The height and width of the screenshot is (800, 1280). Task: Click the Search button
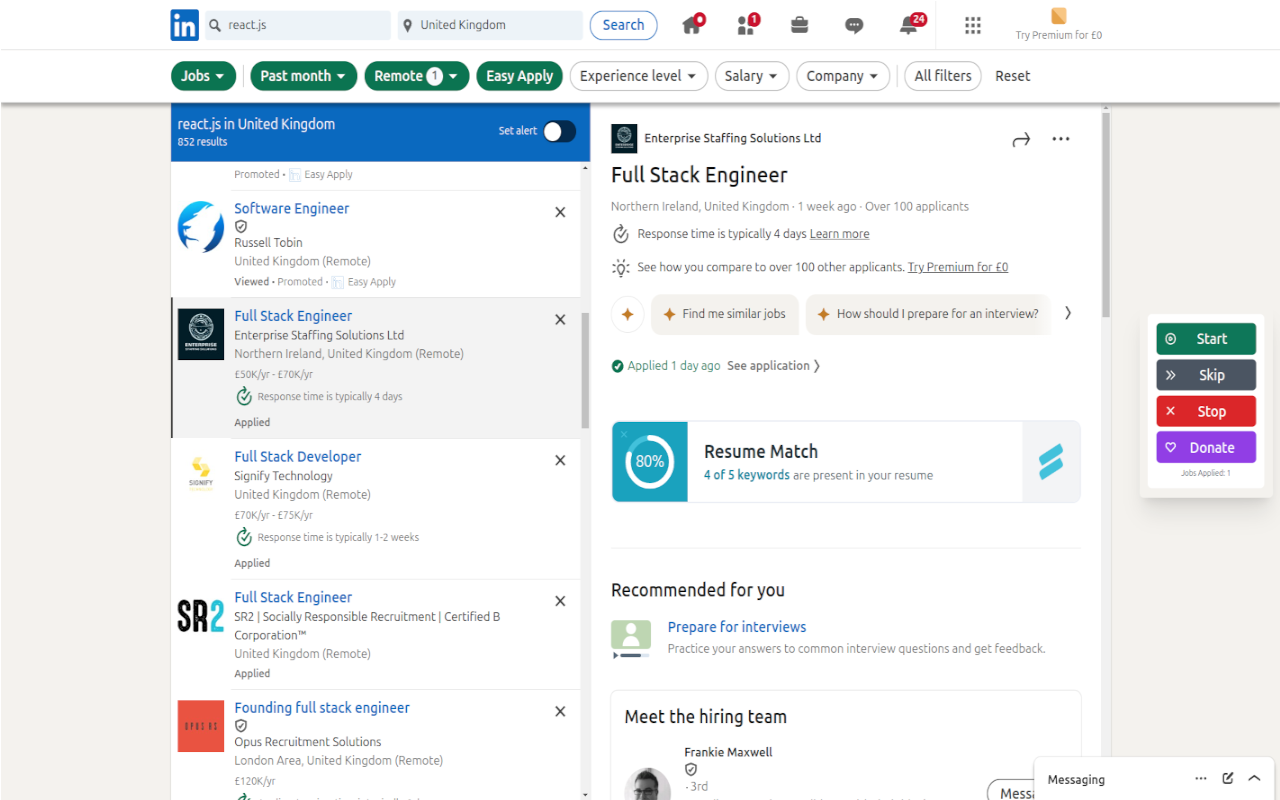pyautogui.click(x=623, y=25)
